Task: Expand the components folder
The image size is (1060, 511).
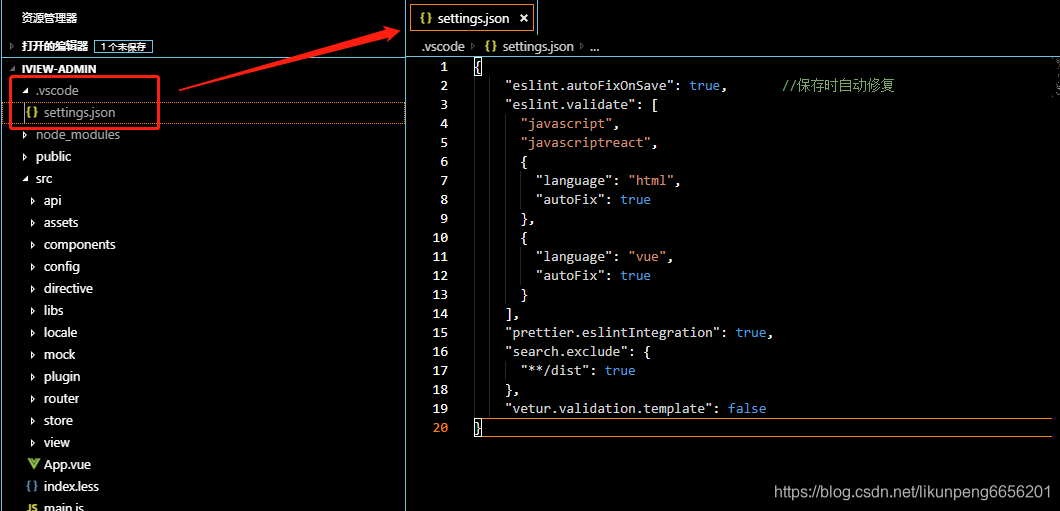Action: [x=33, y=245]
